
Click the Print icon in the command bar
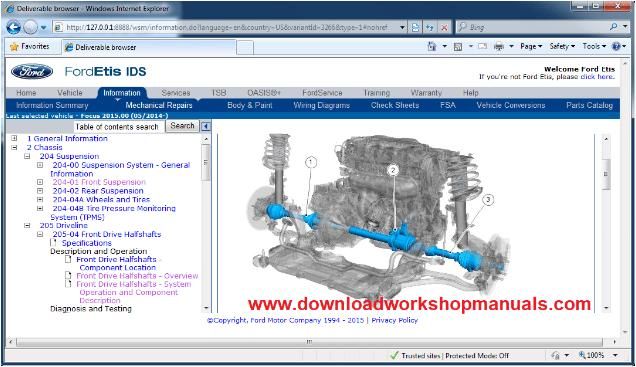pyautogui.click(x=498, y=47)
